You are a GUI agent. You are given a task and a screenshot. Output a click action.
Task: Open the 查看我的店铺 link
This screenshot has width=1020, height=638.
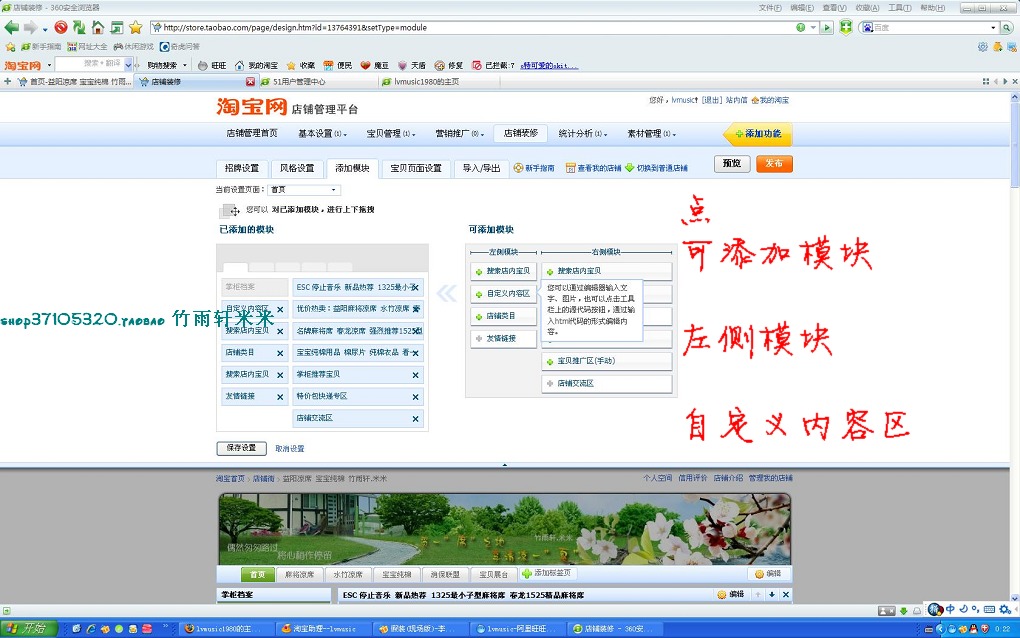pos(593,168)
